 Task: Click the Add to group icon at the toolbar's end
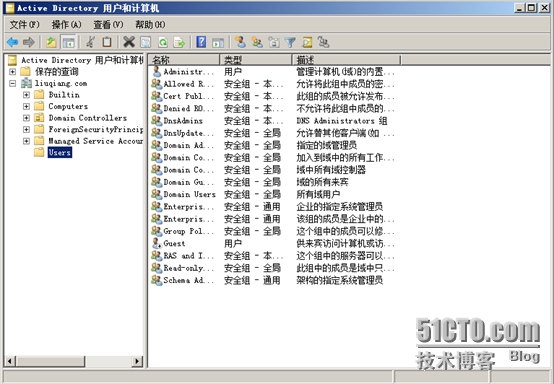tap(323, 42)
